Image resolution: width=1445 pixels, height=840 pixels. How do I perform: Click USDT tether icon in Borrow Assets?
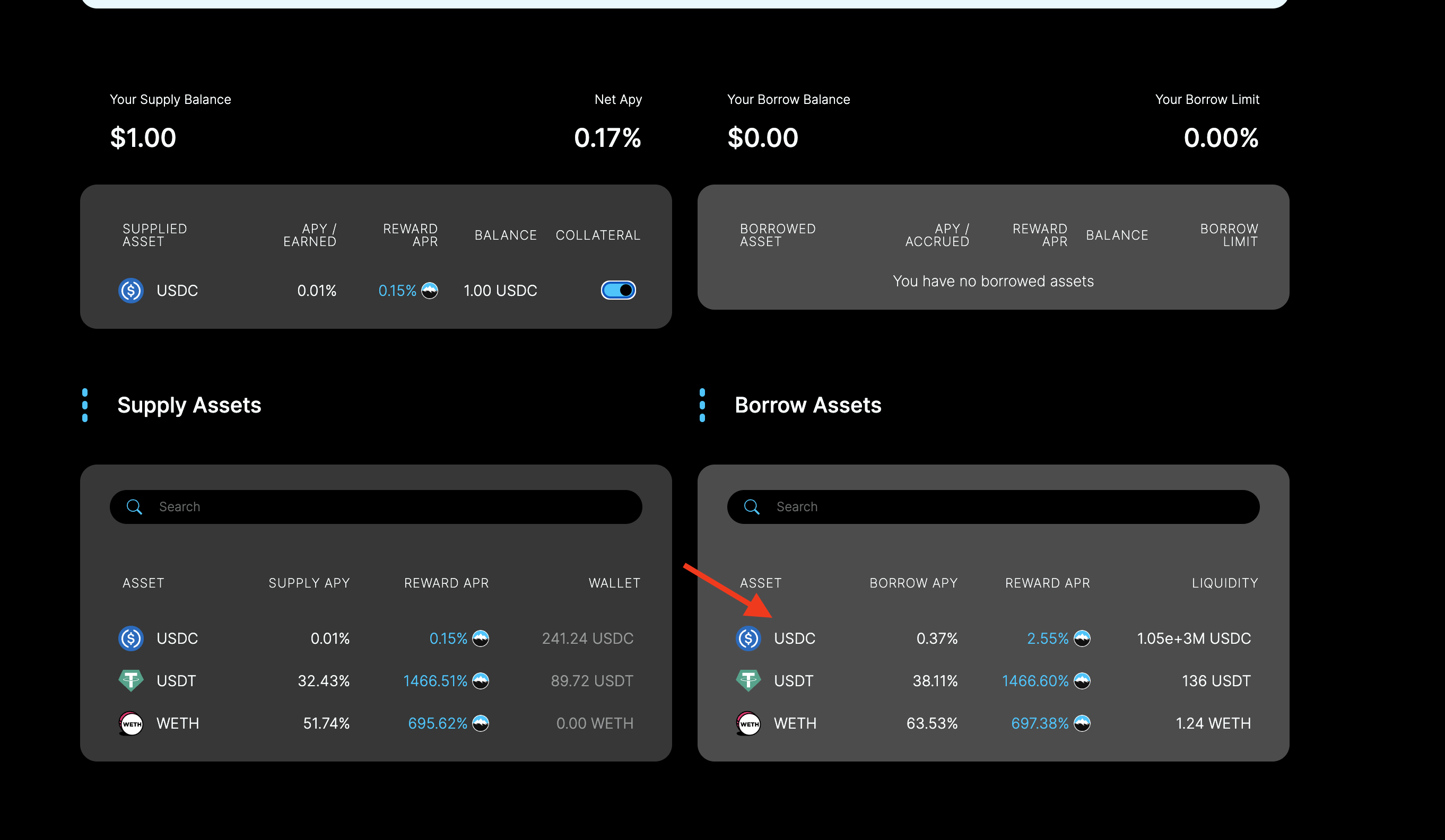[x=748, y=680]
